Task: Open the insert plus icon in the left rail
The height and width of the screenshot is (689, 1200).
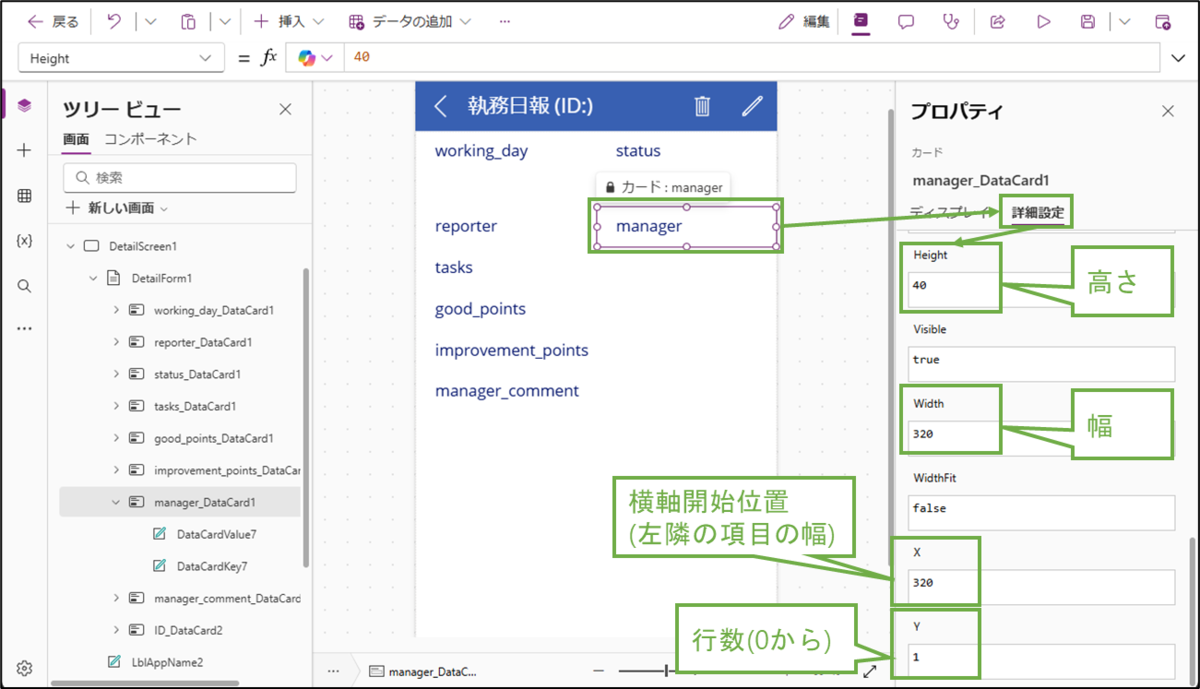Action: pos(25,150)
